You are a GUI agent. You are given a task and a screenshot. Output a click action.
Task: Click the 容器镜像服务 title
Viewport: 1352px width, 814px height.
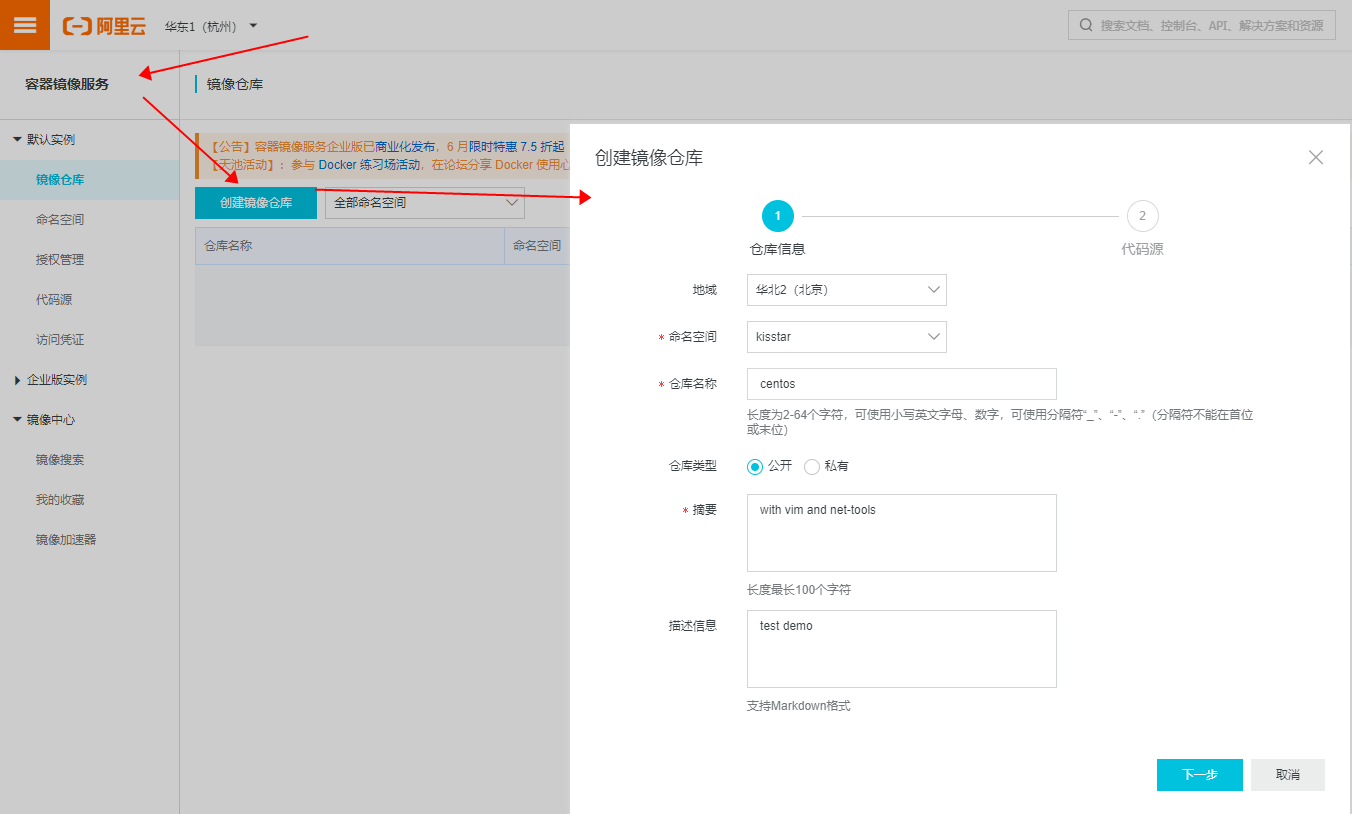pos(67,84)
